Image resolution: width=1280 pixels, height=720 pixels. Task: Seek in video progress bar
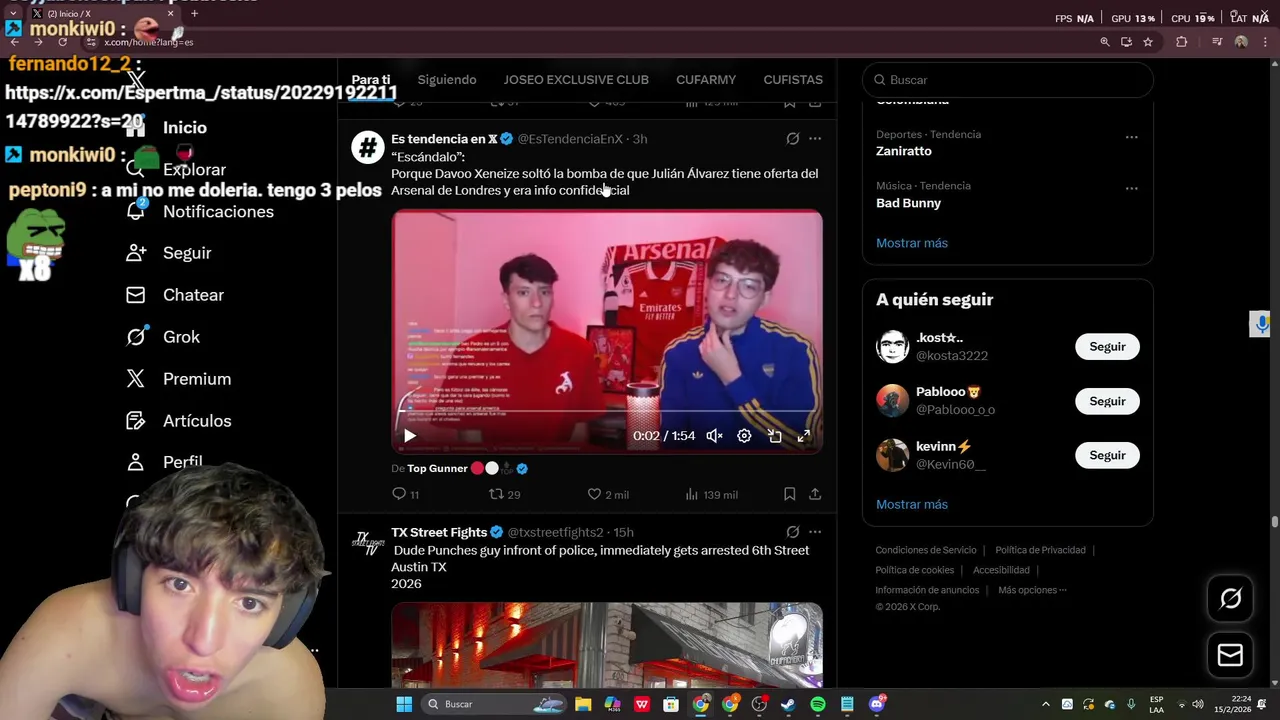point(607,411)
